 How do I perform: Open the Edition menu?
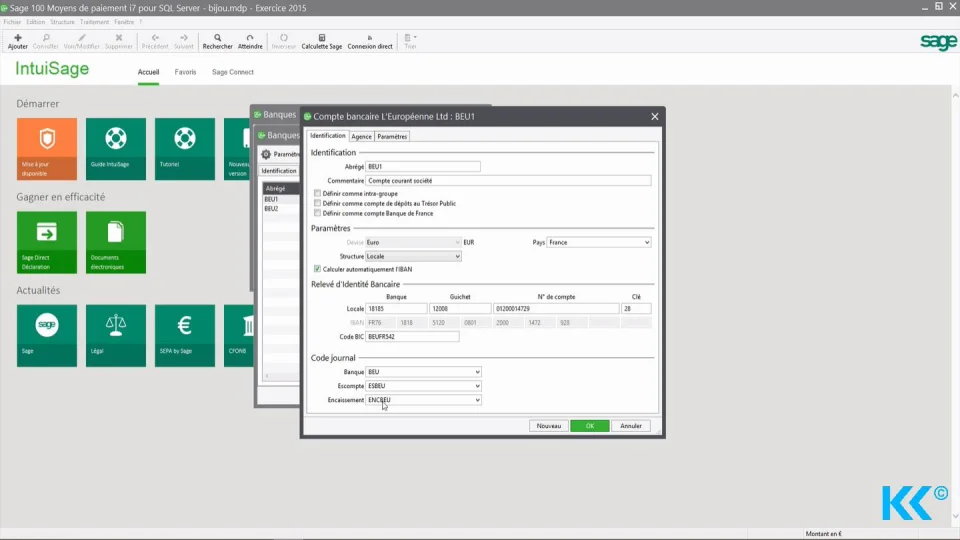pos(36,22)
